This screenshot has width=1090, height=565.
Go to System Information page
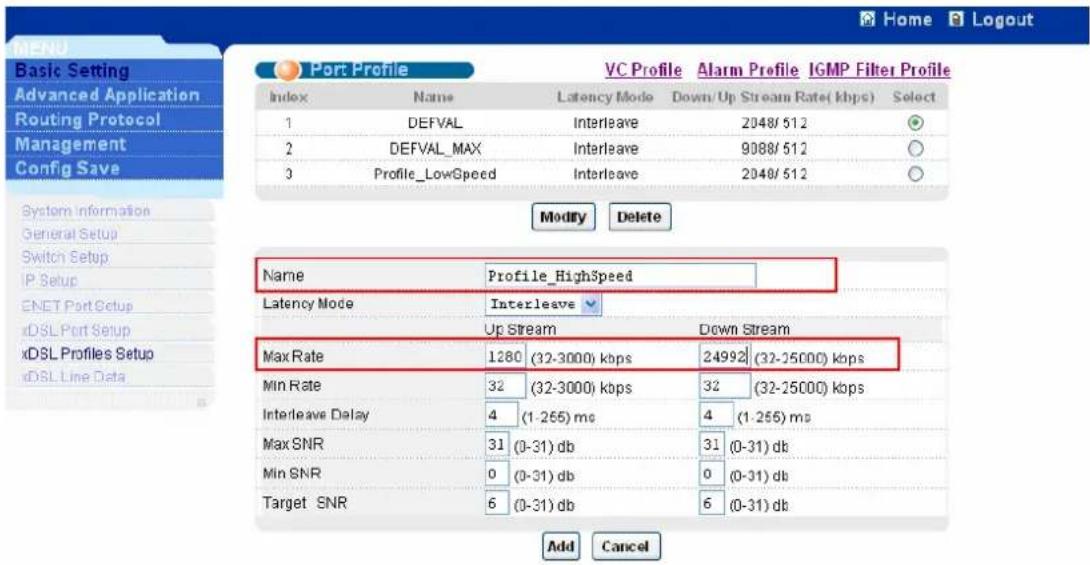coord(86,211)
